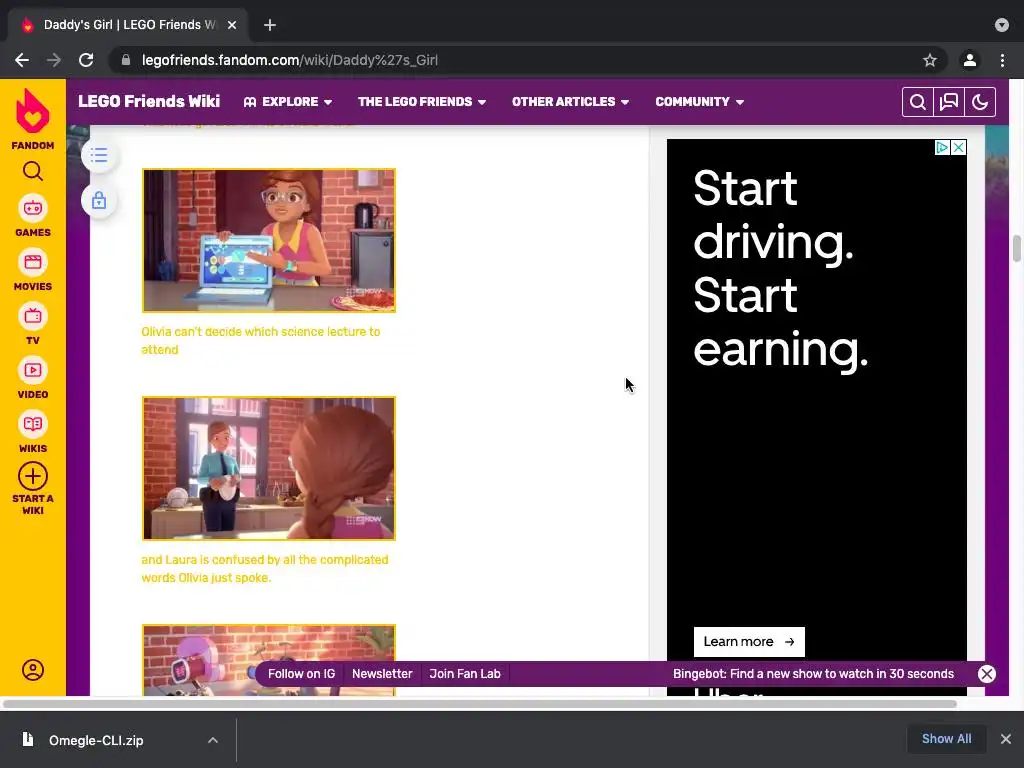This screenshot has width=1024, height=768.
Task: Open the Chrome three-dot menu
Action: pos(1002,60)
